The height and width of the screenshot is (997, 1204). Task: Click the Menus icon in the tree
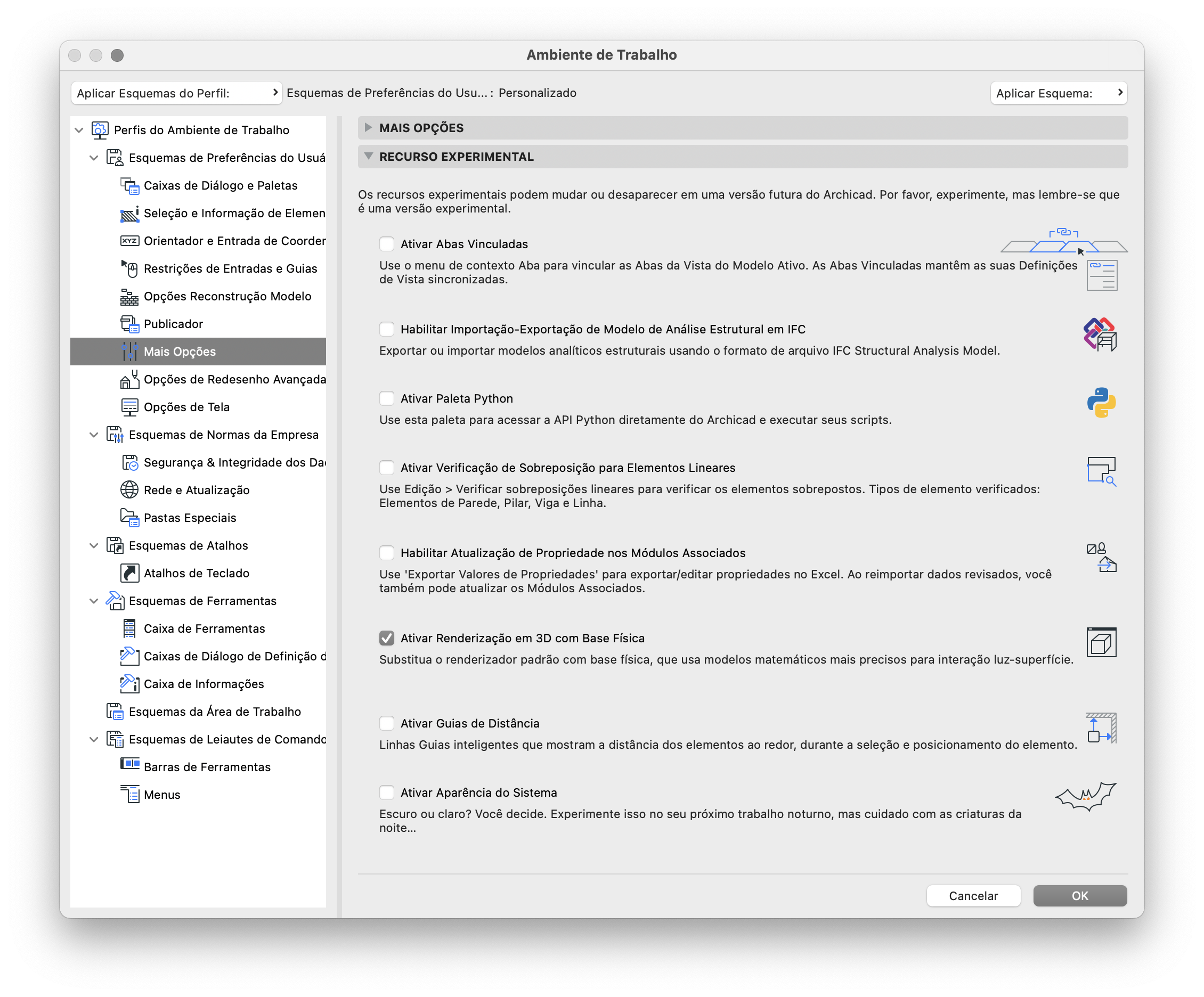pos(129,795)
